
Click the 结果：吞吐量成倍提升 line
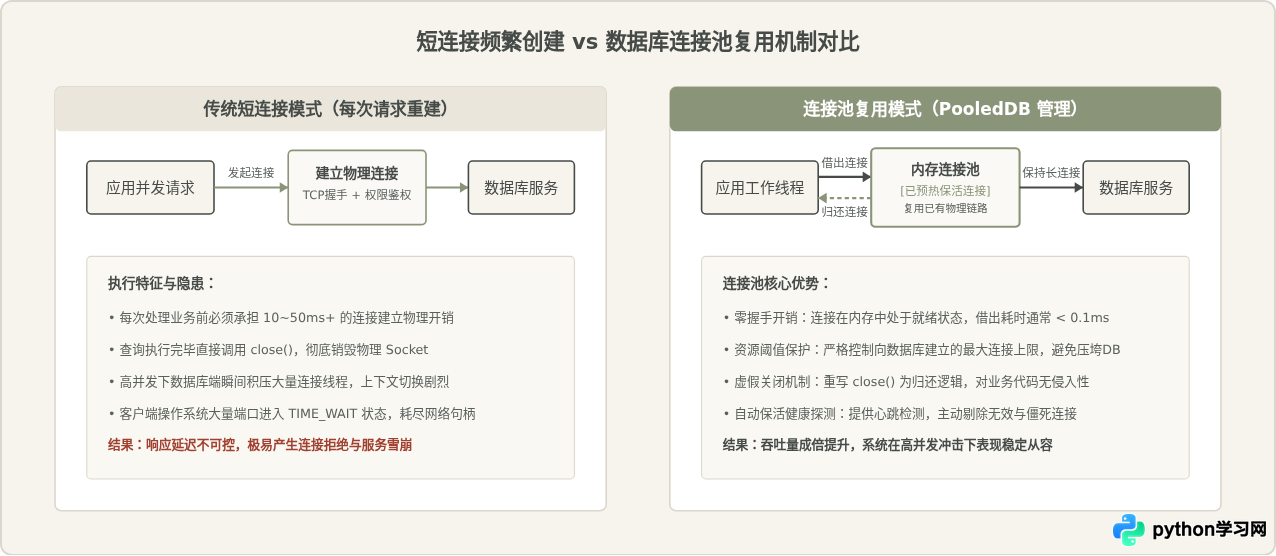888,444
